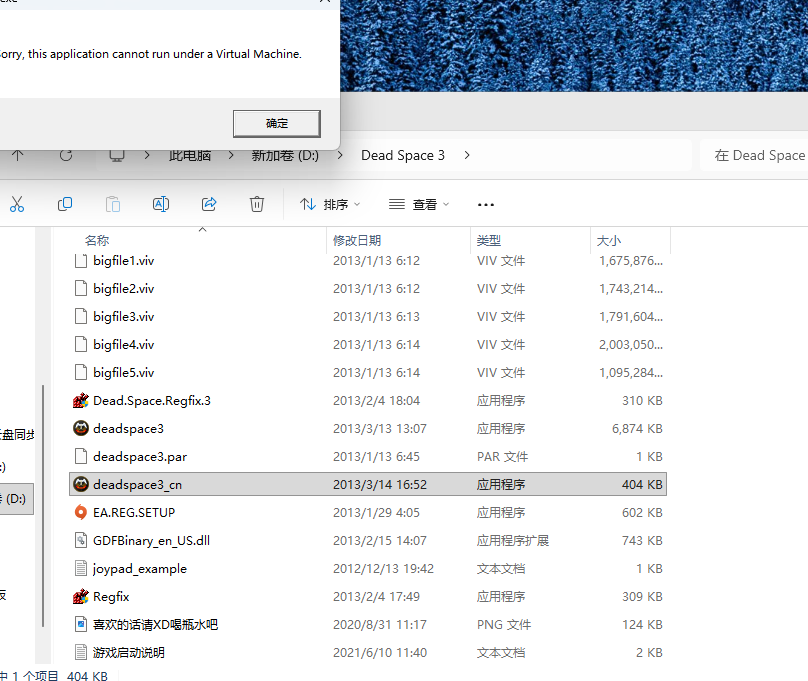This screenshot has width=808, height=681.
Task: Click 新加卷 (D:) breadcrumb link
Action: pyautogui.click(x=284, y=155)
